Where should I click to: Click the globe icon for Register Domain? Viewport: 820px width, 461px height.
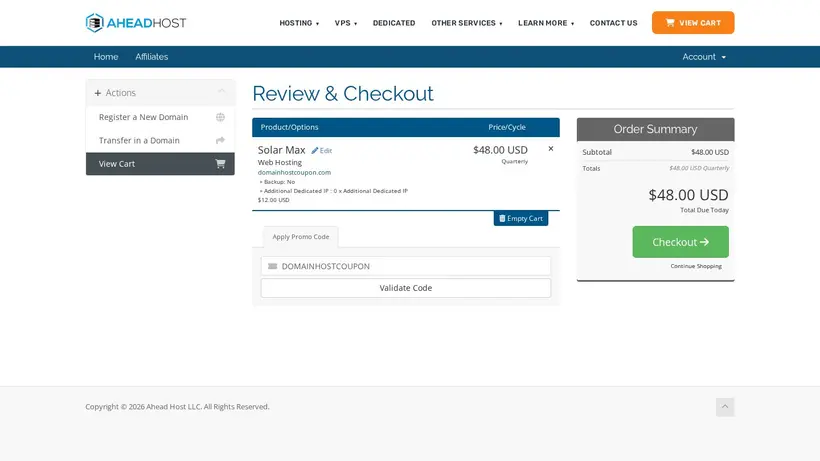pos(220,117)
